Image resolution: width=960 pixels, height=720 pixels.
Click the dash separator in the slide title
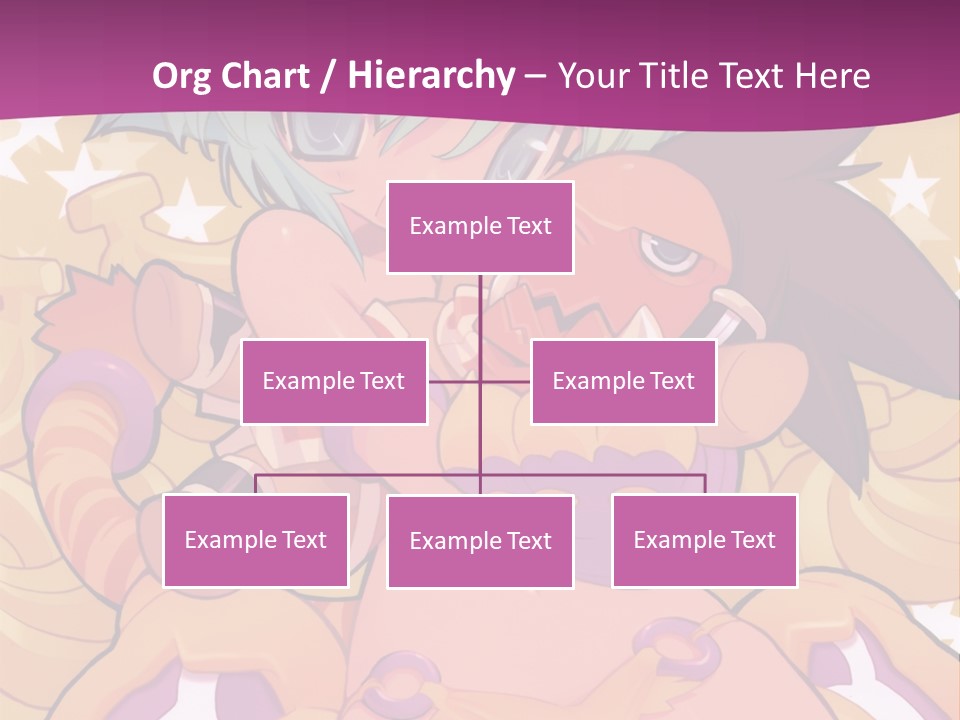[x=536, y=77]
